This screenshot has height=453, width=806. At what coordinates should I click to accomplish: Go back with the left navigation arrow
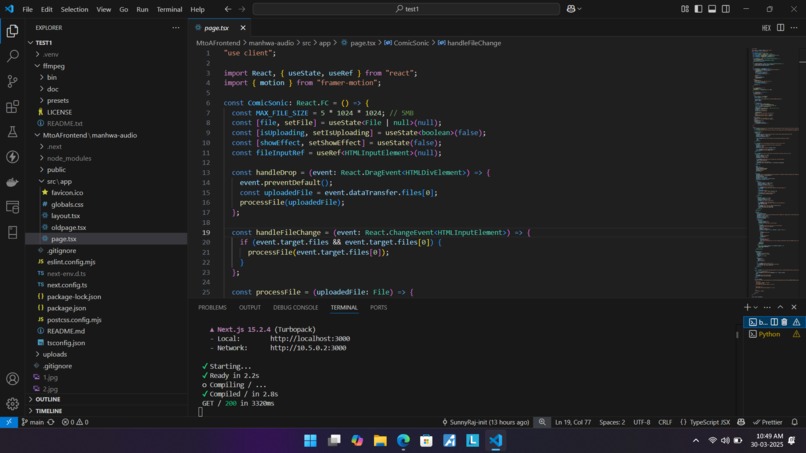click(228, 9)
